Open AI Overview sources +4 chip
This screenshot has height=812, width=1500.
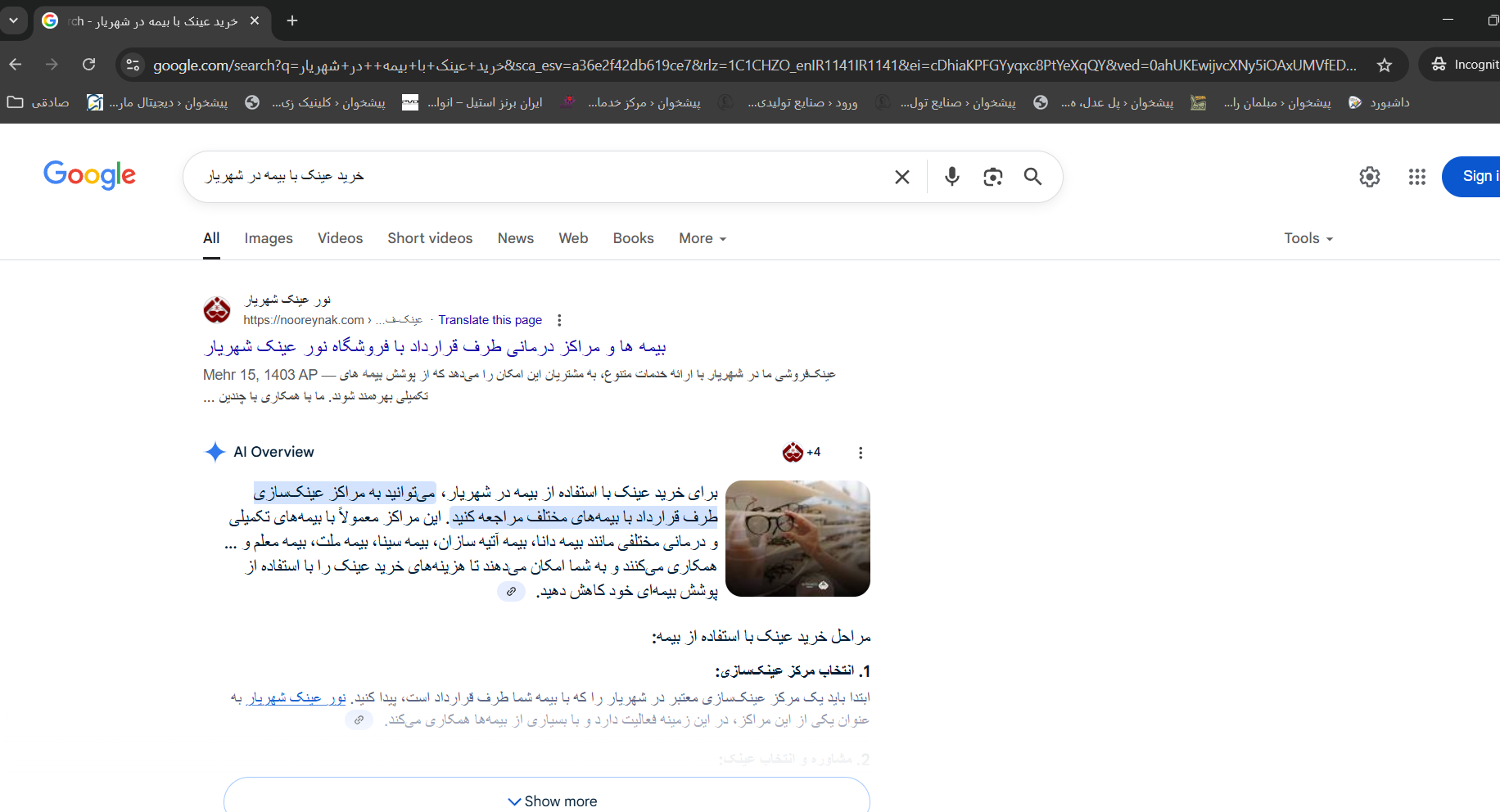[x=802, y=452]
